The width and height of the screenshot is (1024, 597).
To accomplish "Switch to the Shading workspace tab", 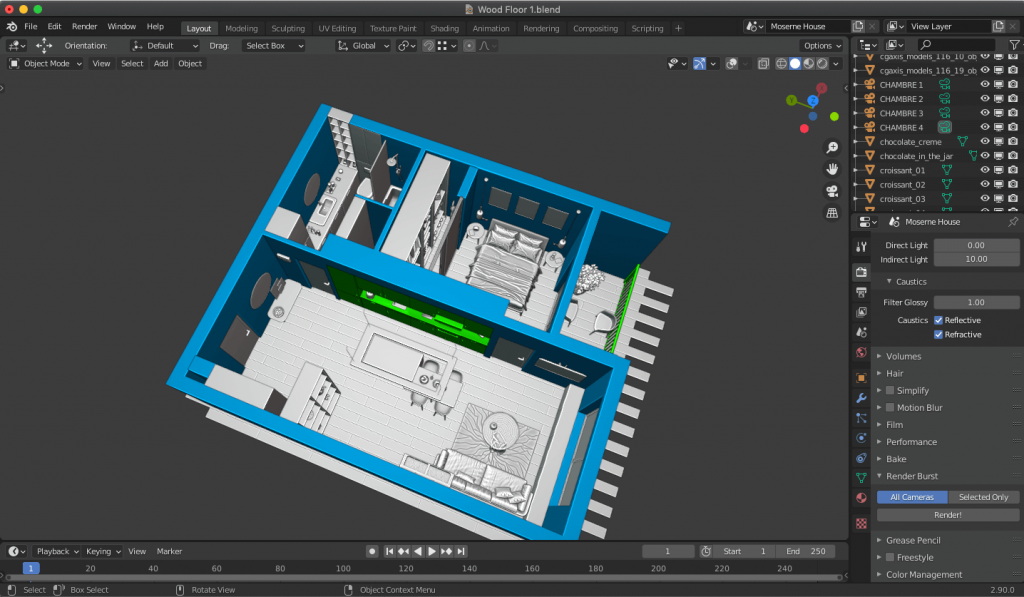I will [444, 28].
